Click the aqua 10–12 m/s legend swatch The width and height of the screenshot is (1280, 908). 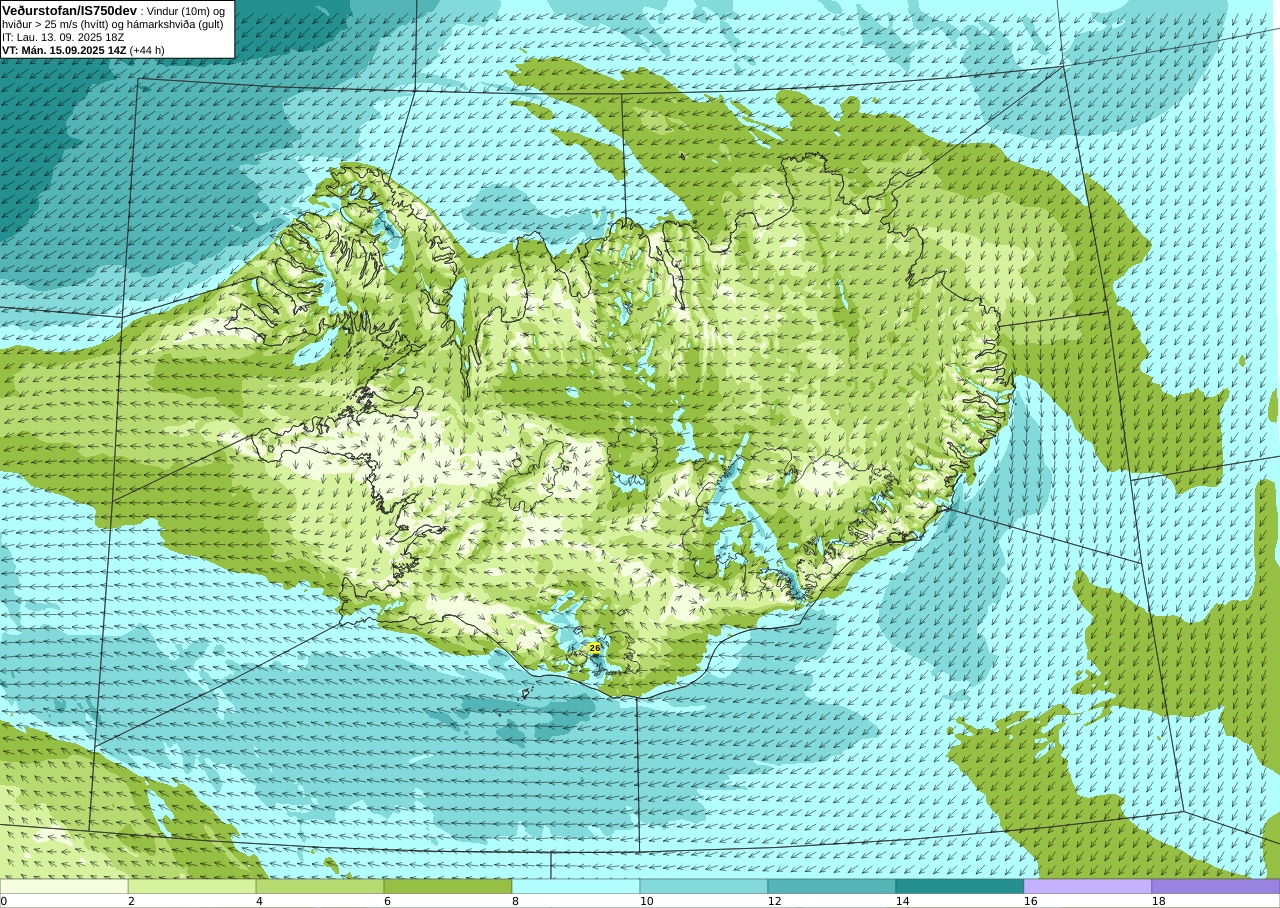tap(704, 886)
